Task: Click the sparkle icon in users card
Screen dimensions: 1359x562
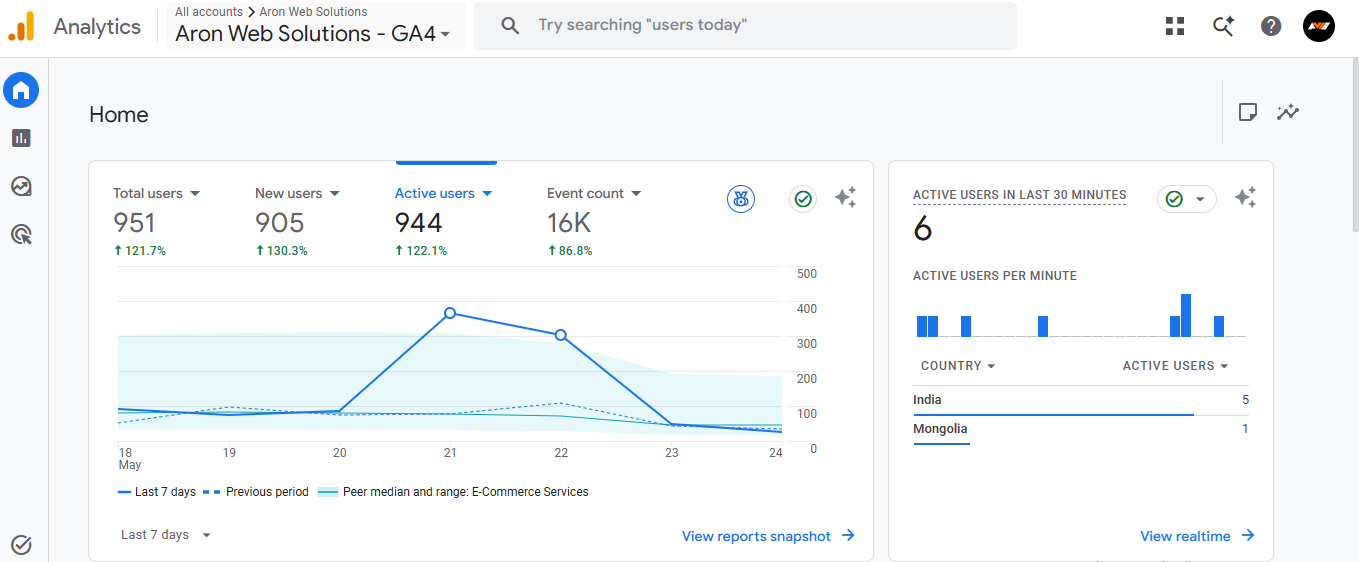Action: (x=845, y=198)
